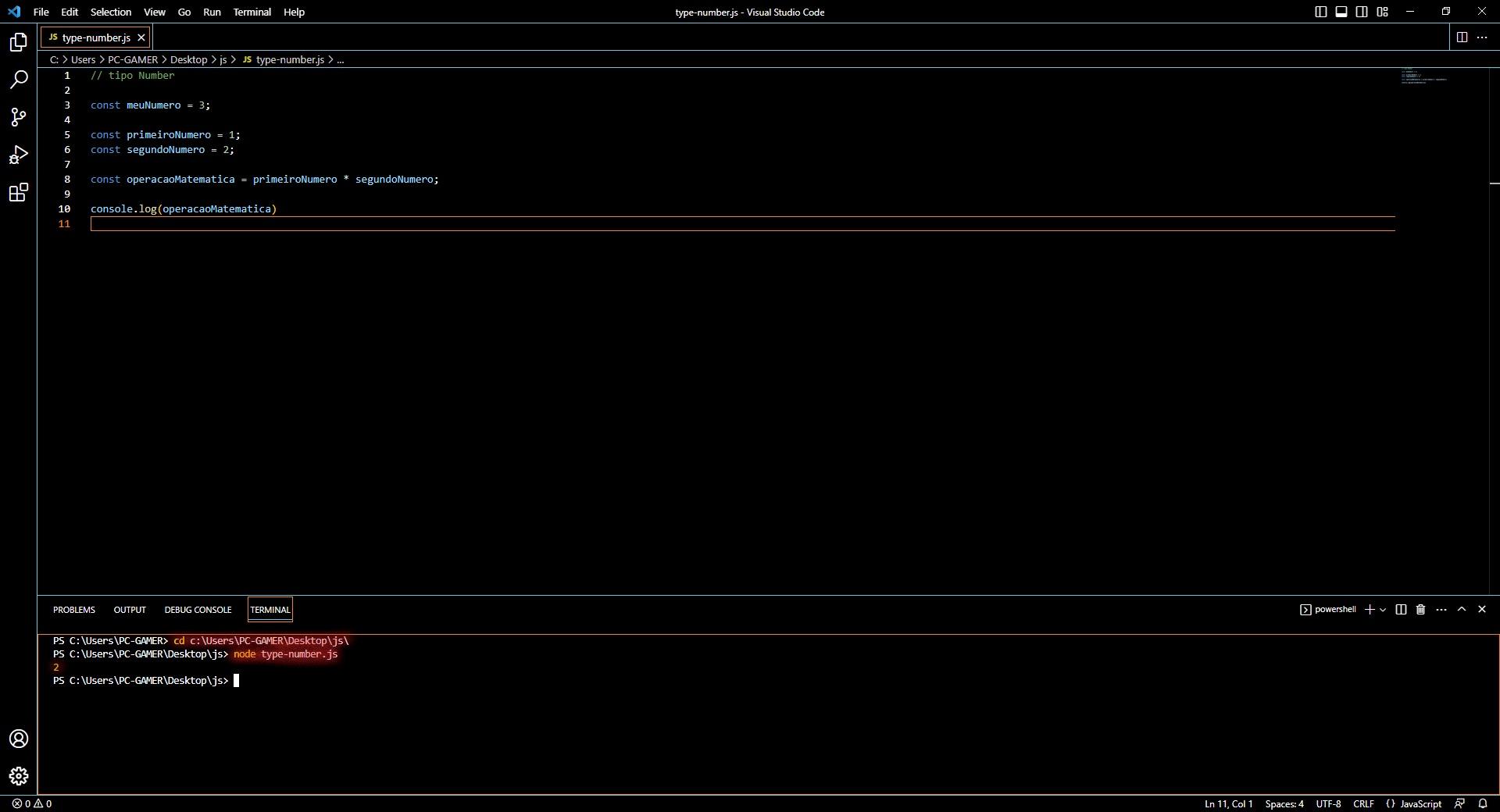Select the type-number.js editor tab
Image resolution: width=1500 pixels, height=812 pixels.
(95, 37)
